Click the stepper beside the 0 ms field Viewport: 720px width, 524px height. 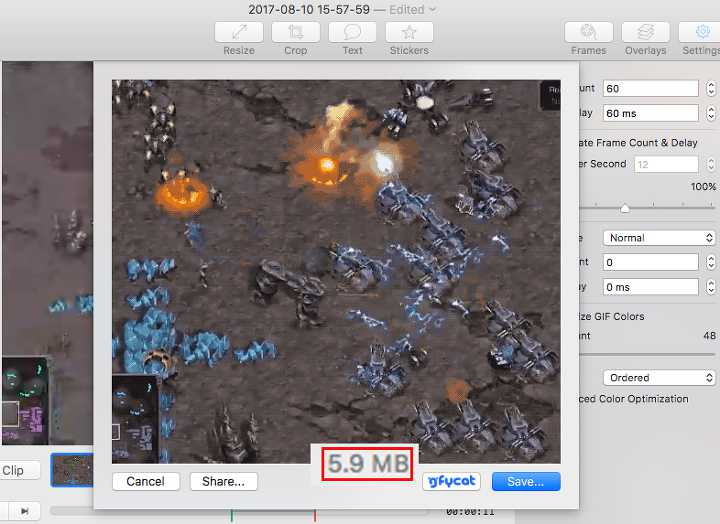click(x=711, y=287)
